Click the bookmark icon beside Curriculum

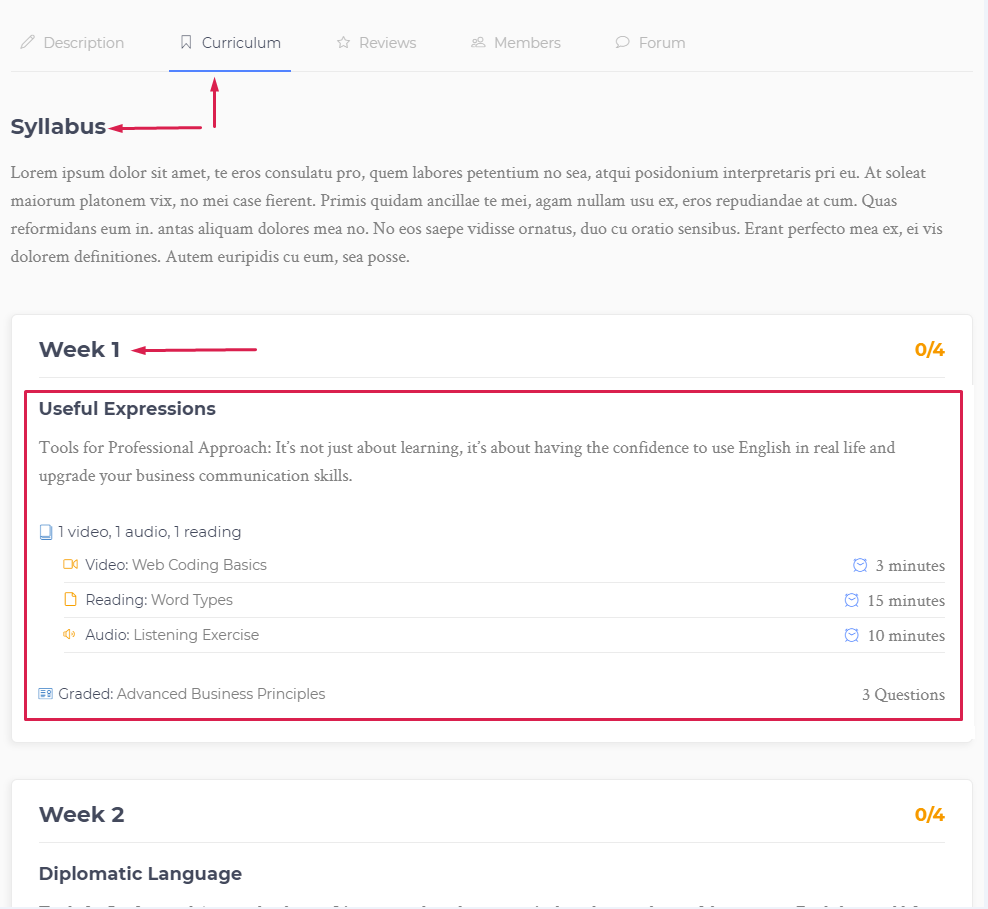(x=186, y=42)
